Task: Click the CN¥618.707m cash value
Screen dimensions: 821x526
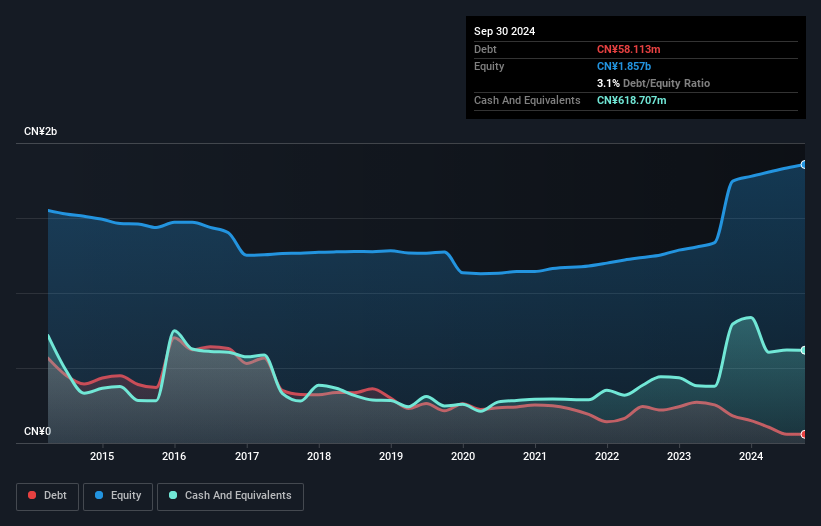Action: point(631,100)
